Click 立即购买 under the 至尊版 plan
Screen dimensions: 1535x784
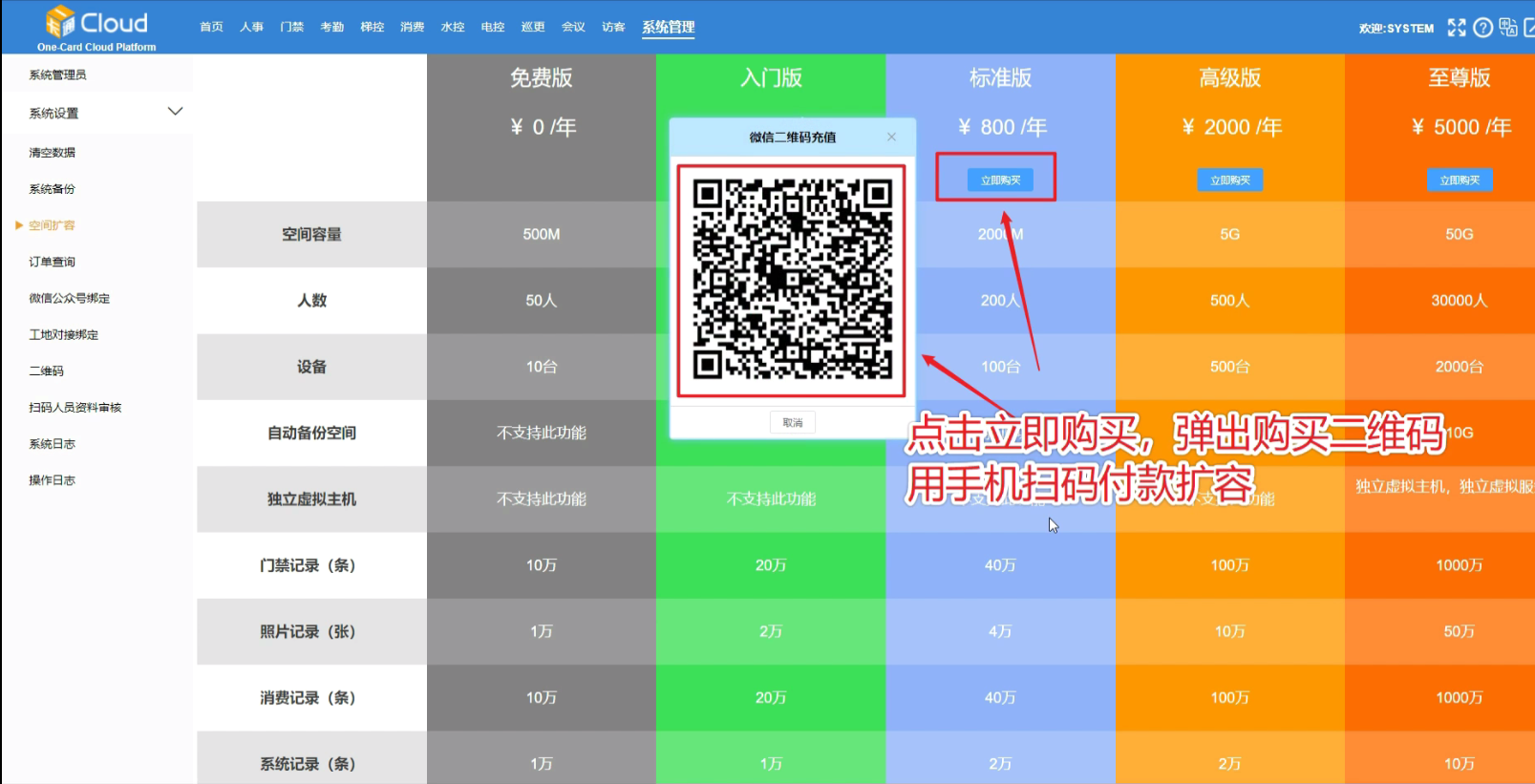point(1460,180)
